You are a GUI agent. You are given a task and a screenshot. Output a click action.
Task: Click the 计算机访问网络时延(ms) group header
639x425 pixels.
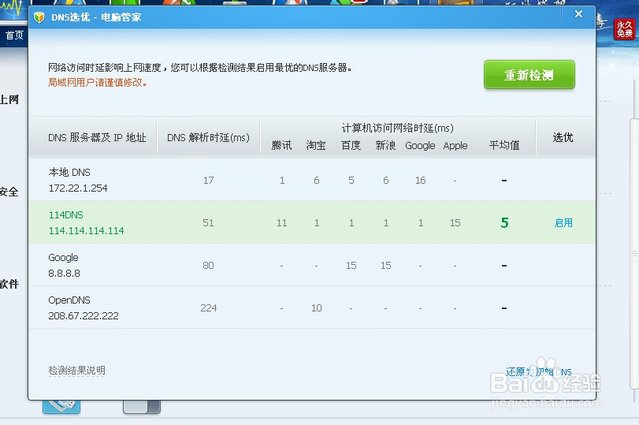pos(397,128)
